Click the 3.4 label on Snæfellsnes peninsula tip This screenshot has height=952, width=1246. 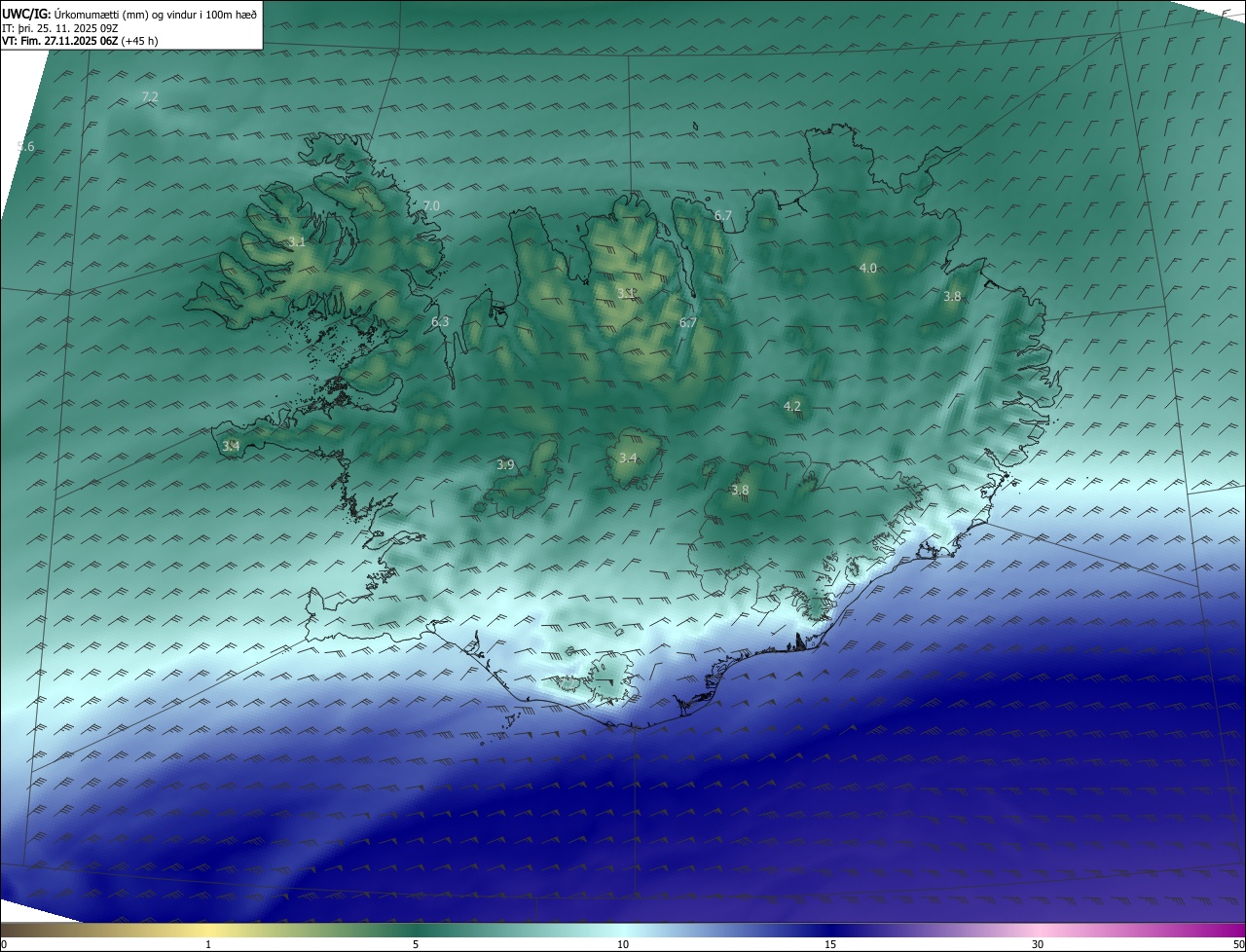pyautogui.click(x=231, y=446)
